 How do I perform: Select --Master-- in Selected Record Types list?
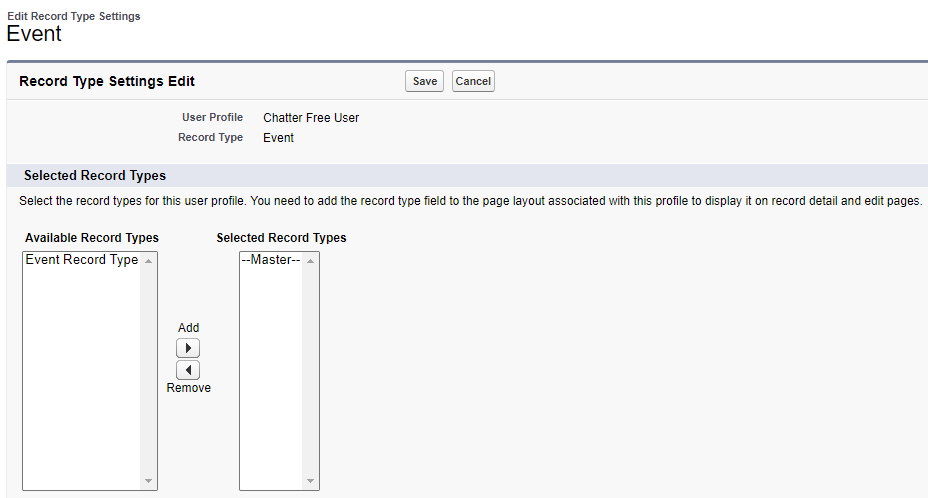point(270,260)
